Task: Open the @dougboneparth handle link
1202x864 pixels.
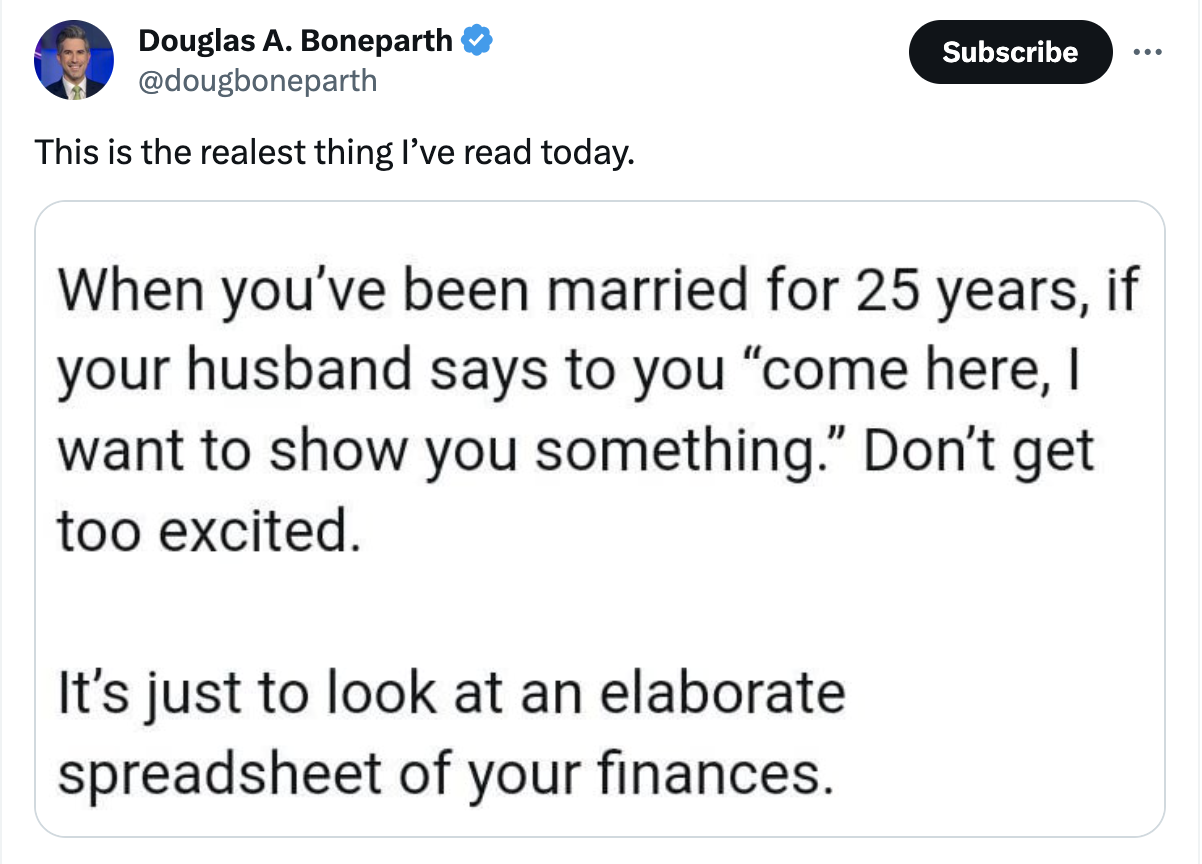Action: point(258,80)
